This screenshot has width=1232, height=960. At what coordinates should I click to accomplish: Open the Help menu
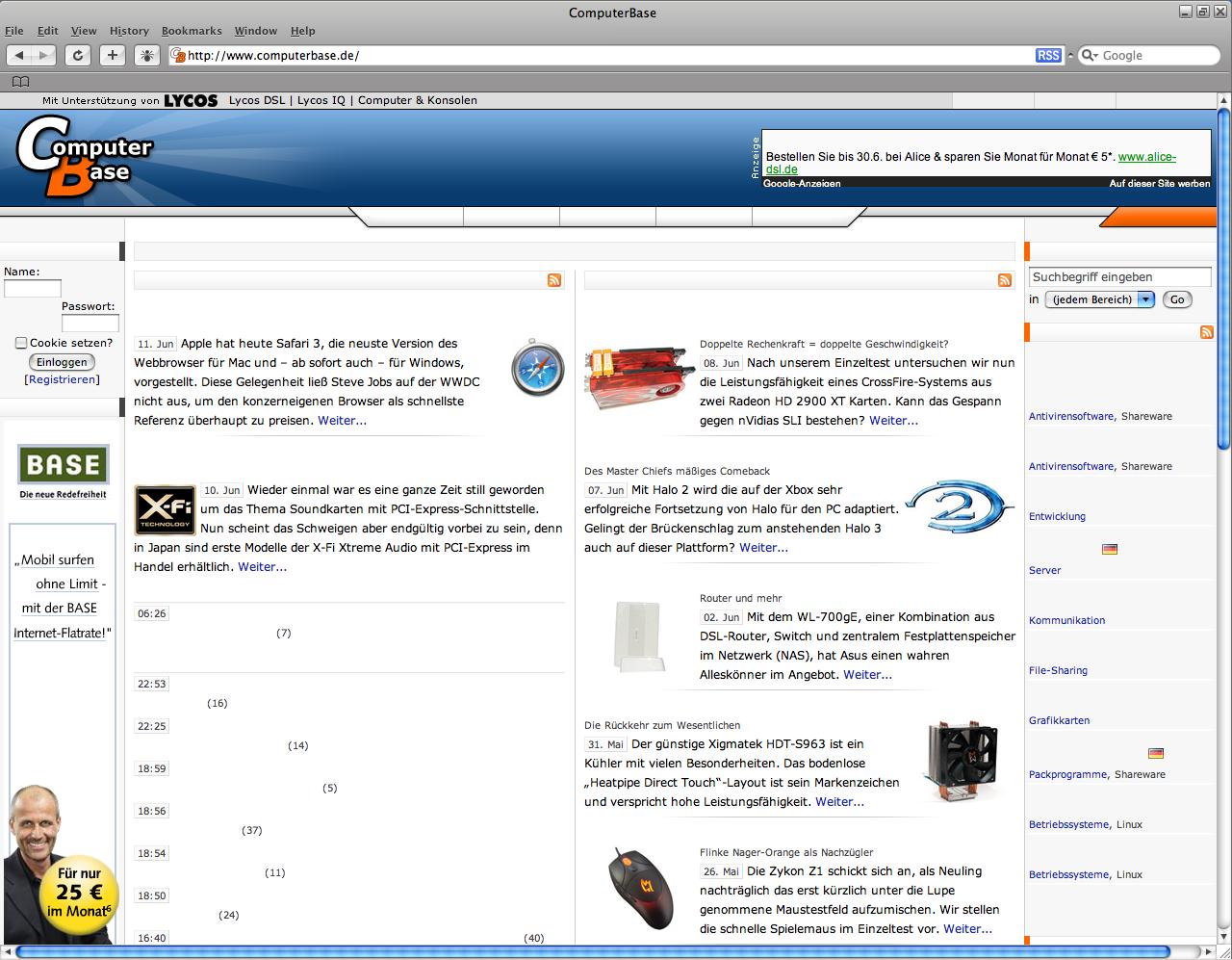pos(303,31)
